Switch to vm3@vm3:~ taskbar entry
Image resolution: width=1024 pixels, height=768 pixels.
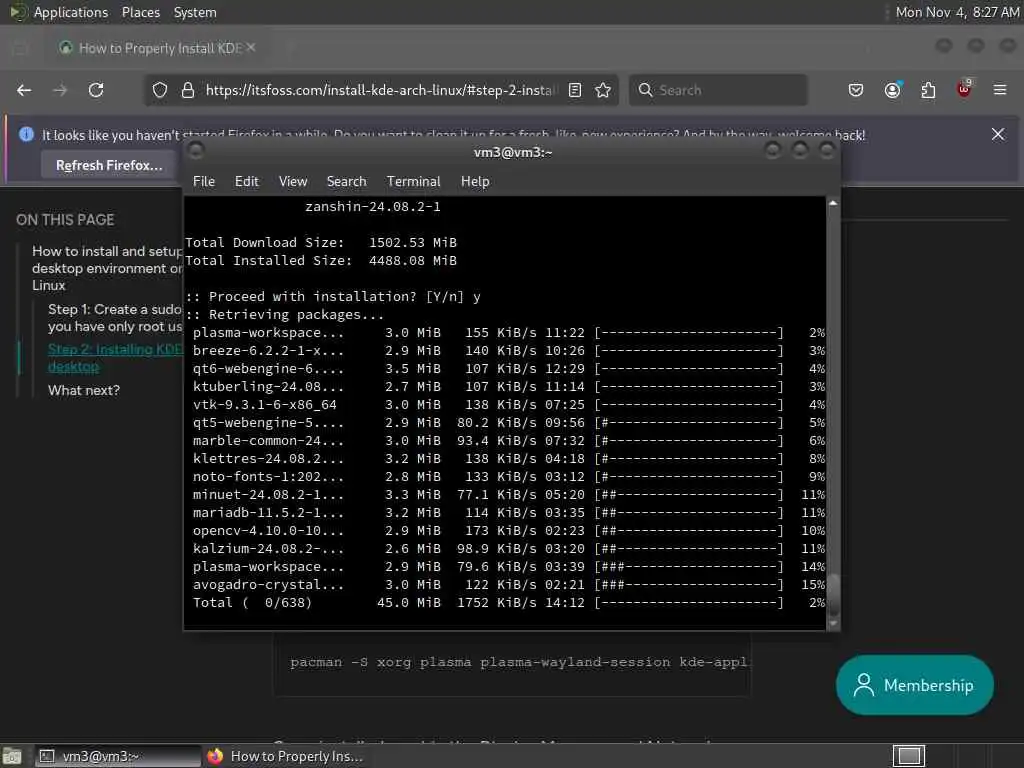(x=116, y=756)
